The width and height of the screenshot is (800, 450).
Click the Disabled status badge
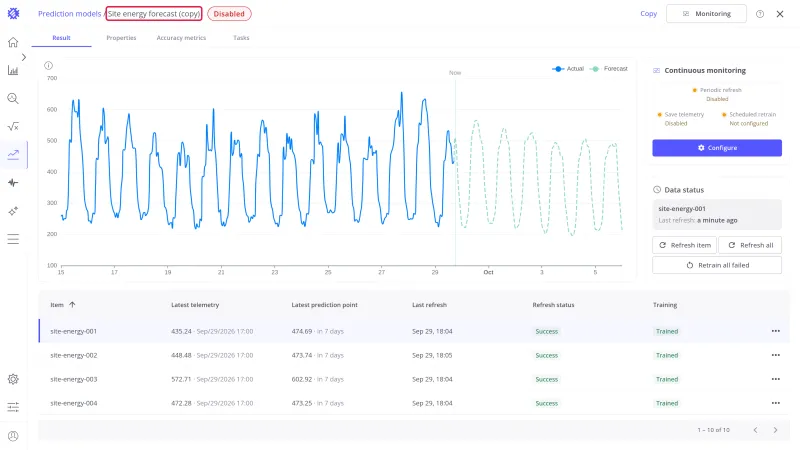229,14
